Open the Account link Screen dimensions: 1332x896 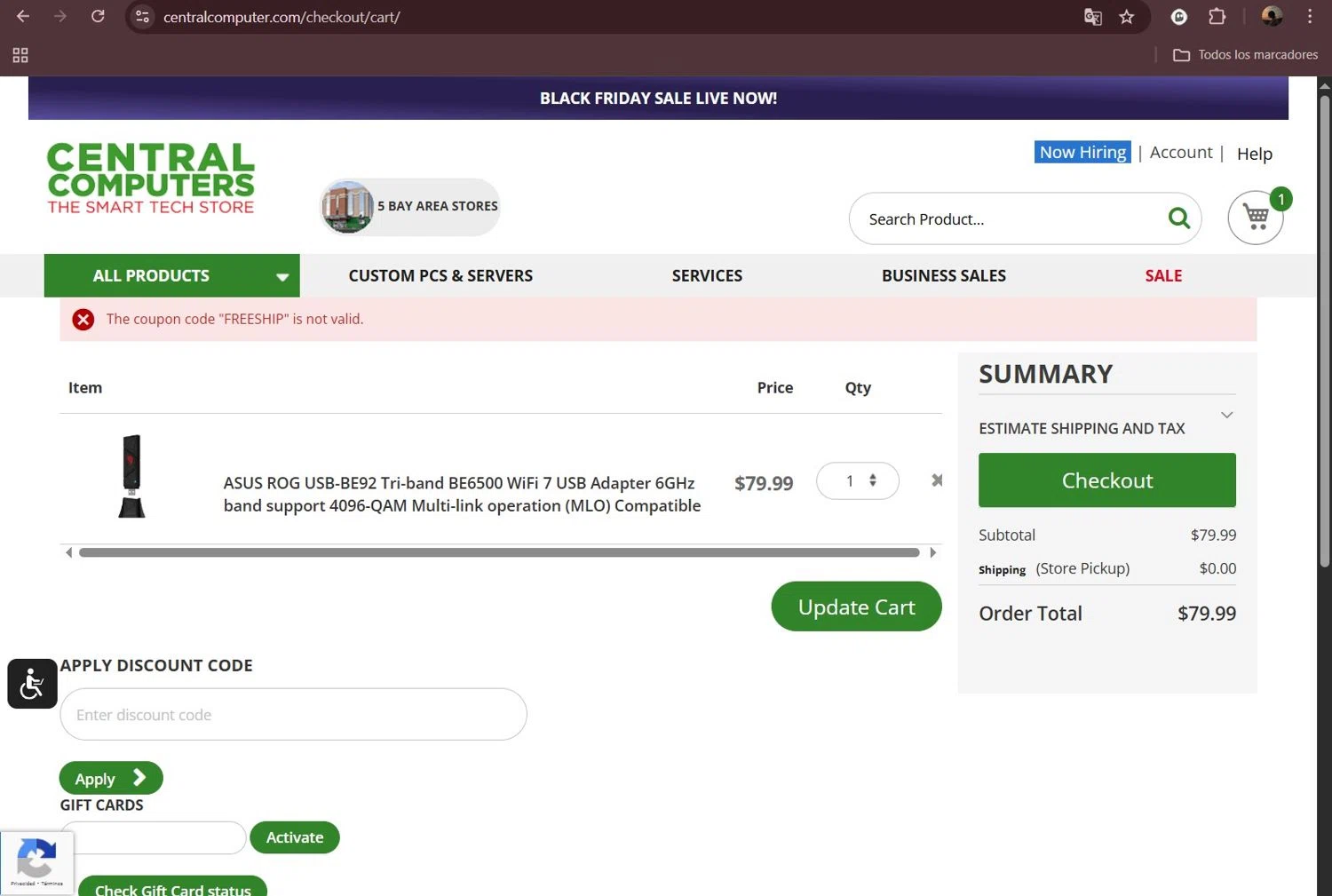point(1180,153)
